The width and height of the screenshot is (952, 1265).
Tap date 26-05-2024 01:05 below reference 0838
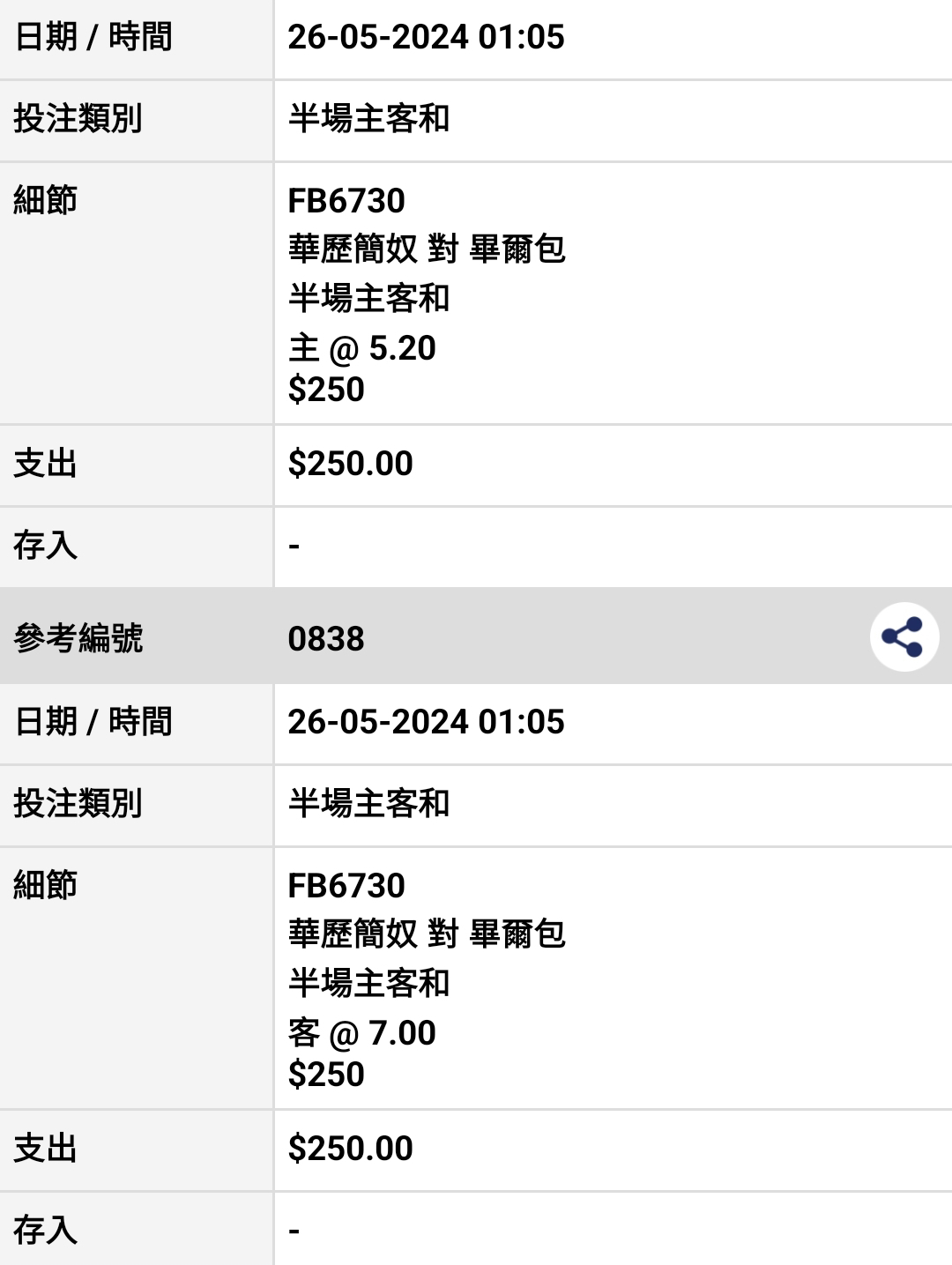pos(426,722)
